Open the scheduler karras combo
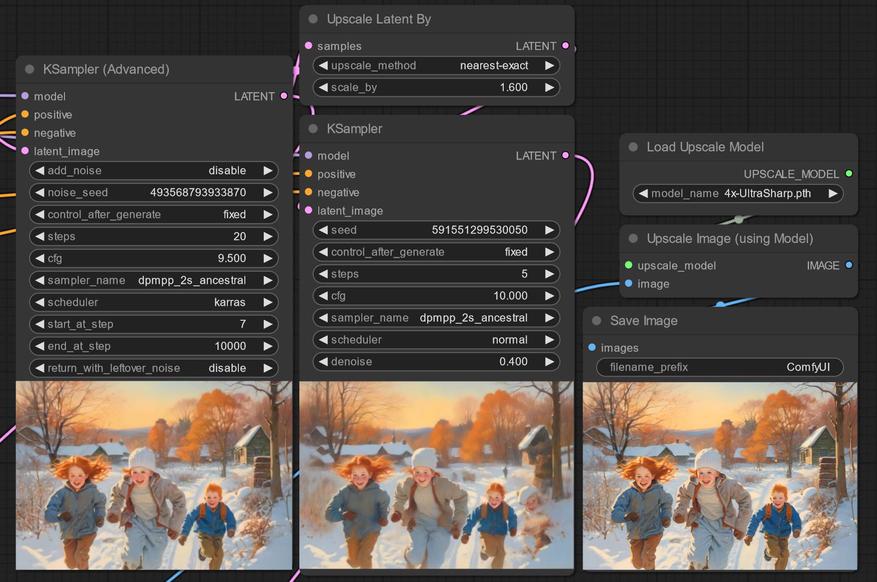877x582 pixels. [154, 302]
